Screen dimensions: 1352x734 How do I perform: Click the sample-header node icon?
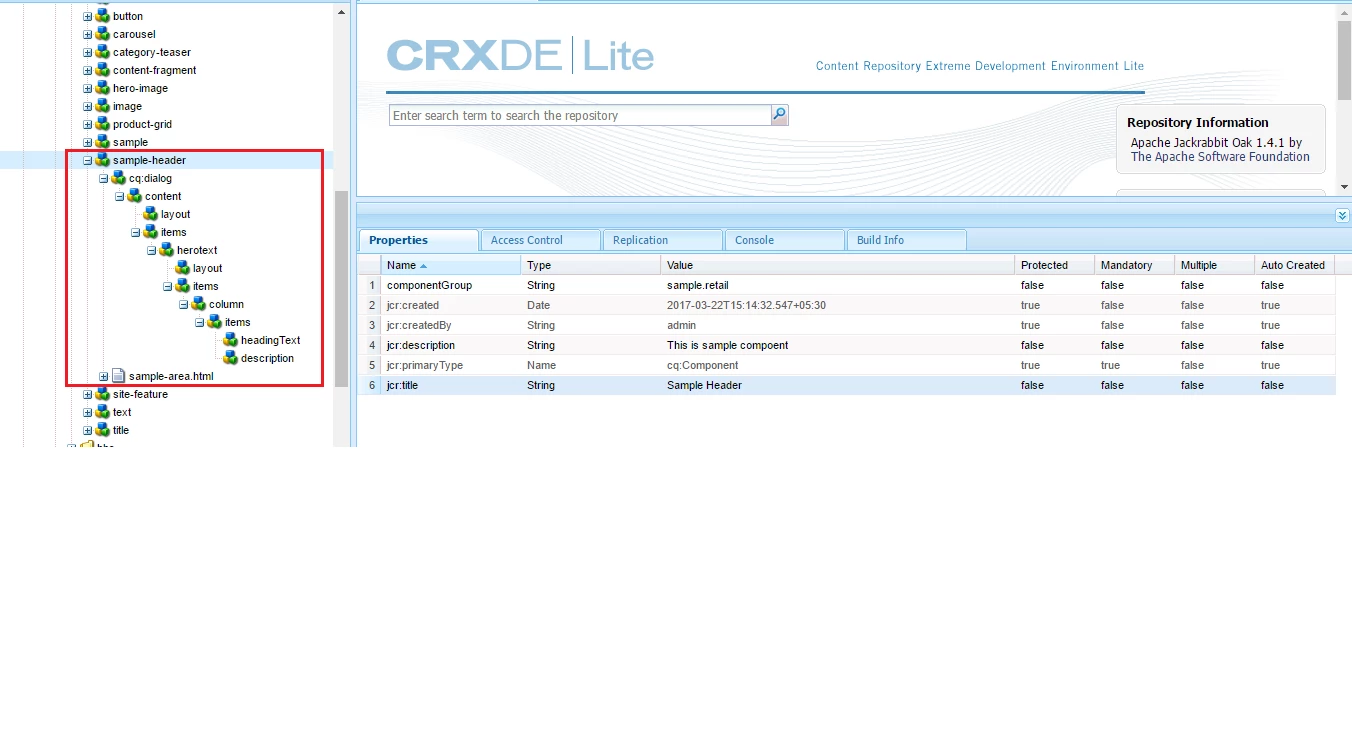102,160
